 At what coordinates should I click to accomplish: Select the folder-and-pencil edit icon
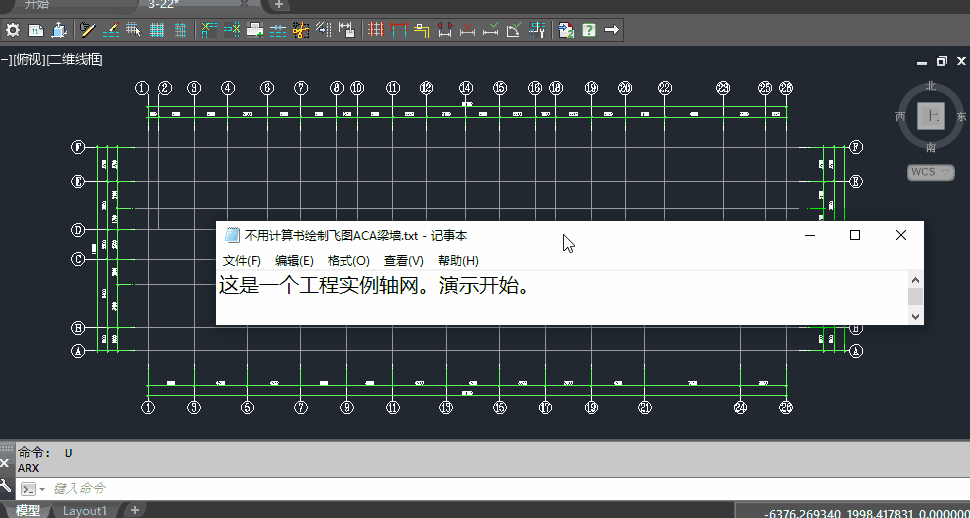click(x=88, y=30)
